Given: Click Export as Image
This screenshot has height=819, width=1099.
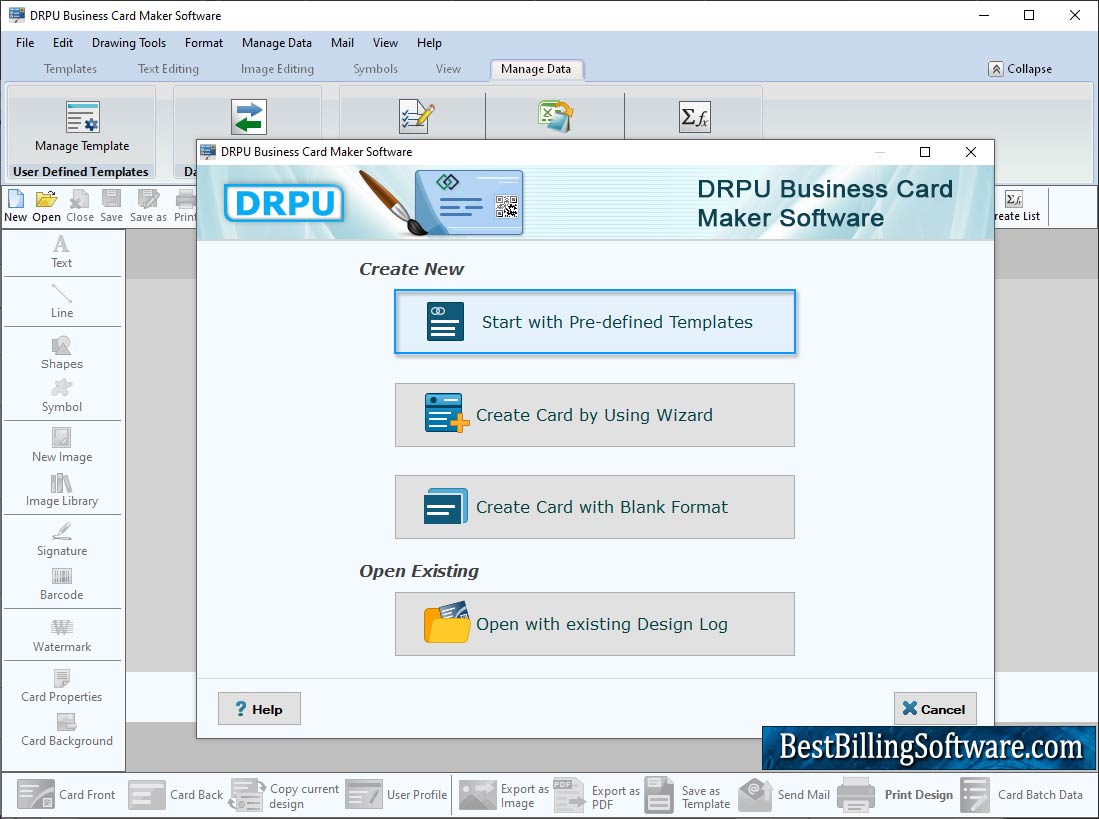Looking at the screenshot, I should tap(504, 795).
